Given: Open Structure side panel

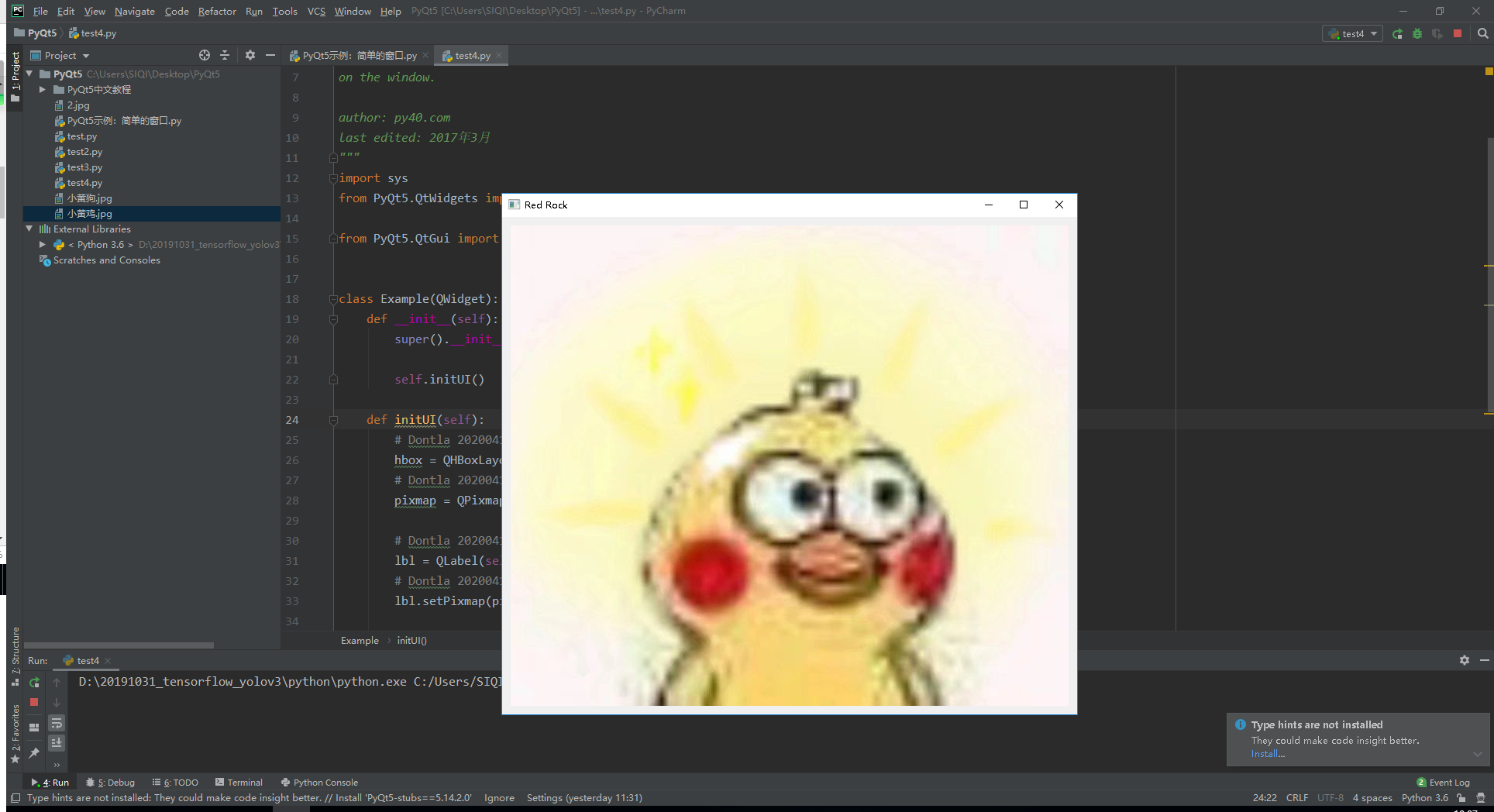Looking at the screenshot, I should point(15,656).
